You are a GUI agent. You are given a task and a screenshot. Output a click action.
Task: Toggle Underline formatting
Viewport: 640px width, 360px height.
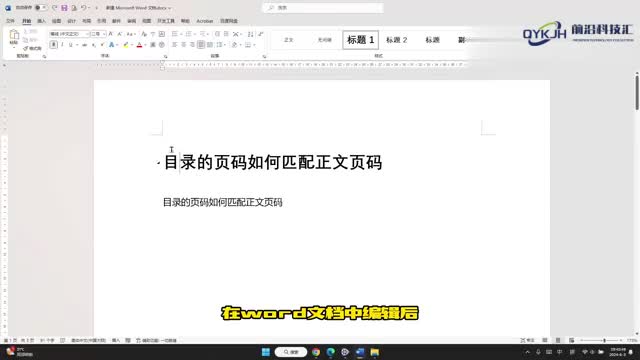click(71, 45)
